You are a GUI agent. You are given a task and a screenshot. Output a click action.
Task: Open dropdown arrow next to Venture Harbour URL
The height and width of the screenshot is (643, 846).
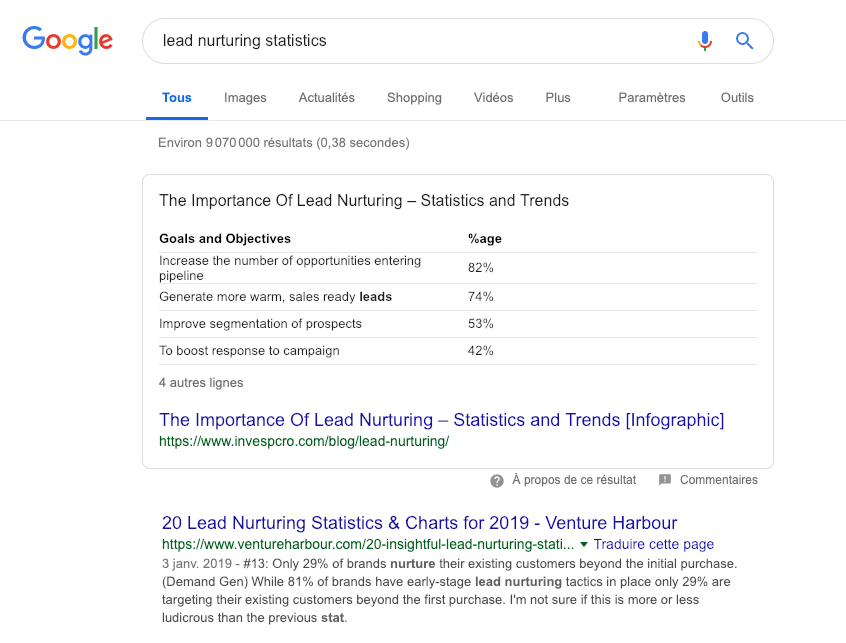click(x=583, y=545)
